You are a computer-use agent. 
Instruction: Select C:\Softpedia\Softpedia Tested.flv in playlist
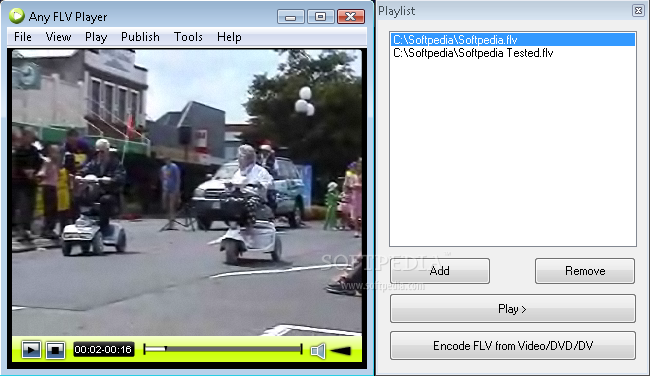512,53
